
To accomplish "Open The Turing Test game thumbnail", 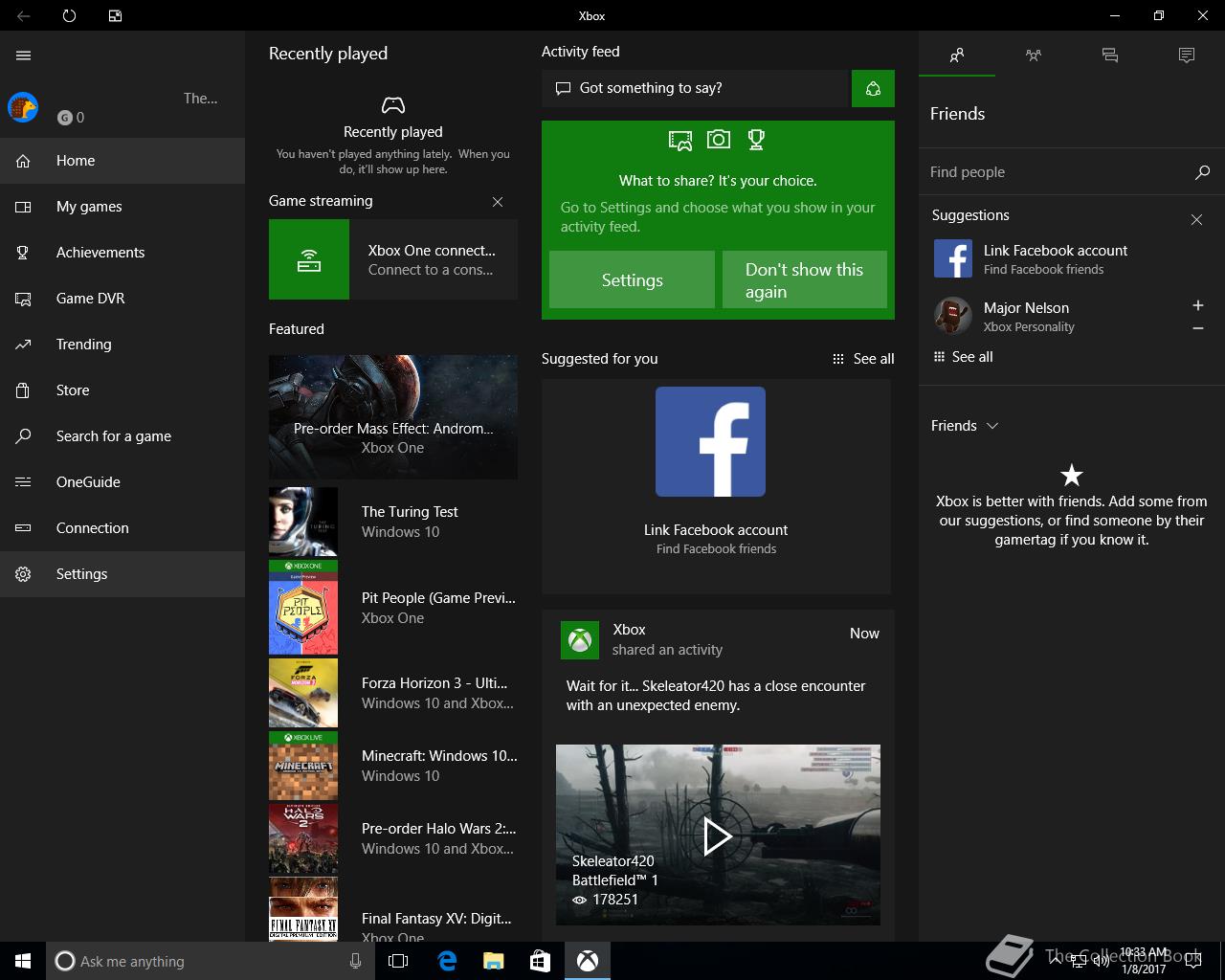I will tap(303, 523).
